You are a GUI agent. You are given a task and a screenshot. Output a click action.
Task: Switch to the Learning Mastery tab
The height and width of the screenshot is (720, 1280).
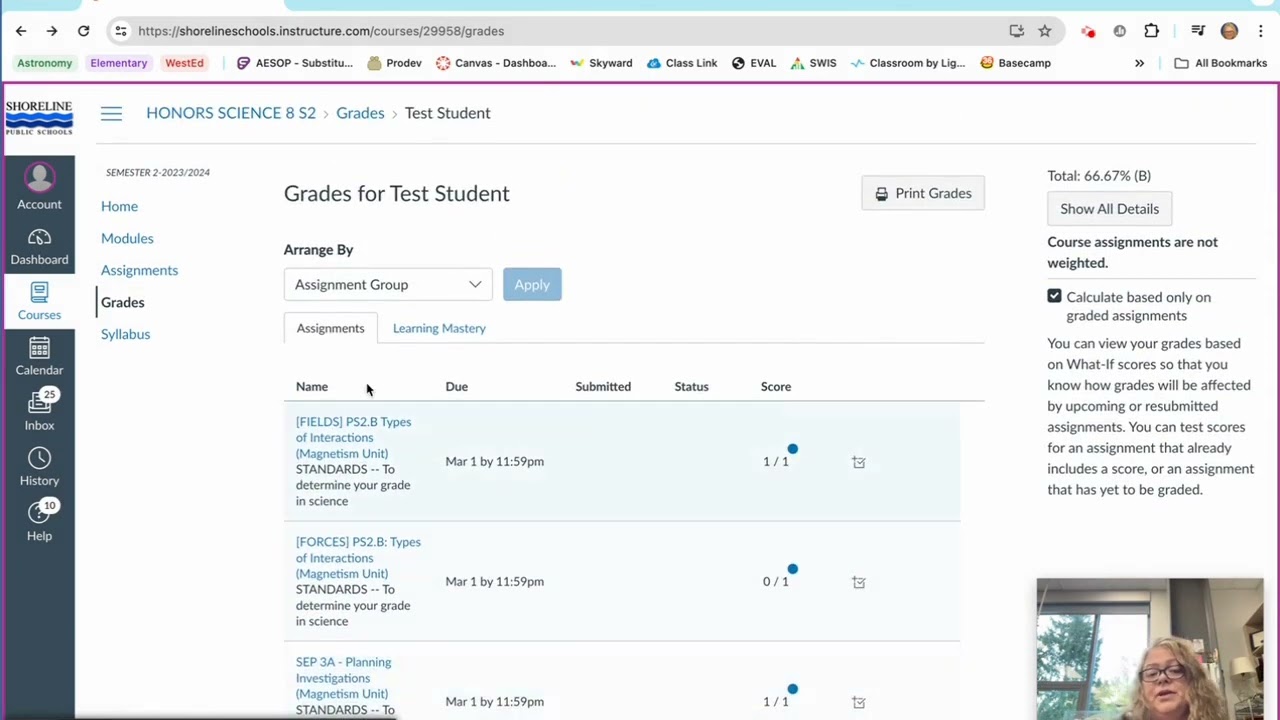439,328
